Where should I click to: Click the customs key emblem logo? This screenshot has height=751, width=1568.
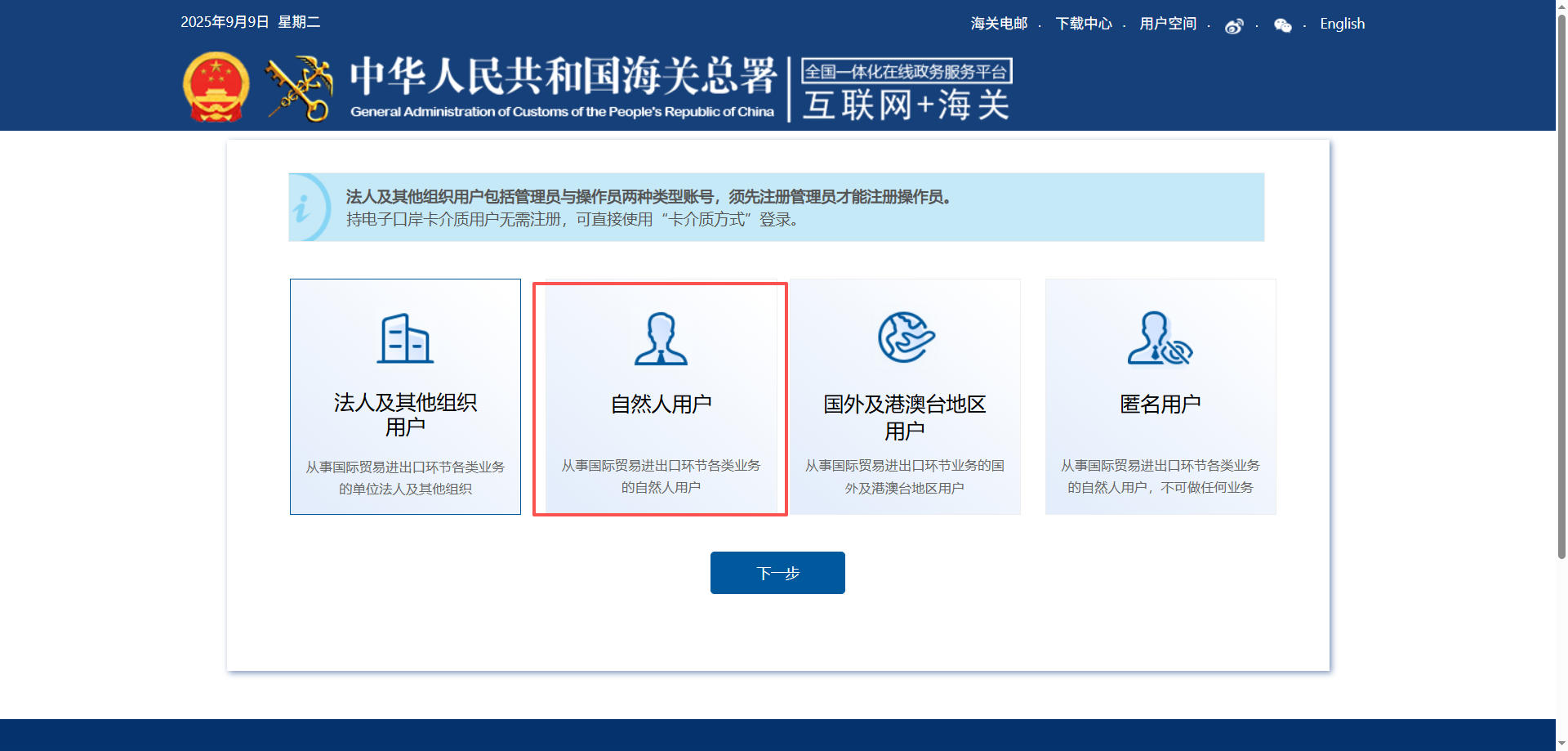click(x=299, y=88)
